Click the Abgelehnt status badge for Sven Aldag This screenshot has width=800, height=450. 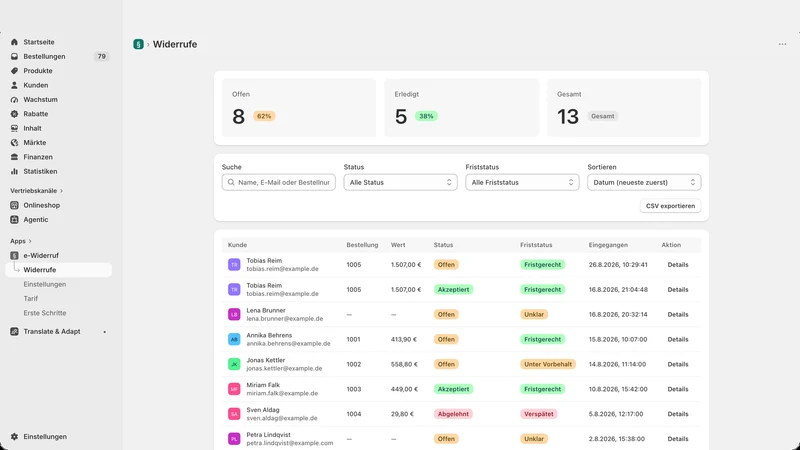click(453, 414)
